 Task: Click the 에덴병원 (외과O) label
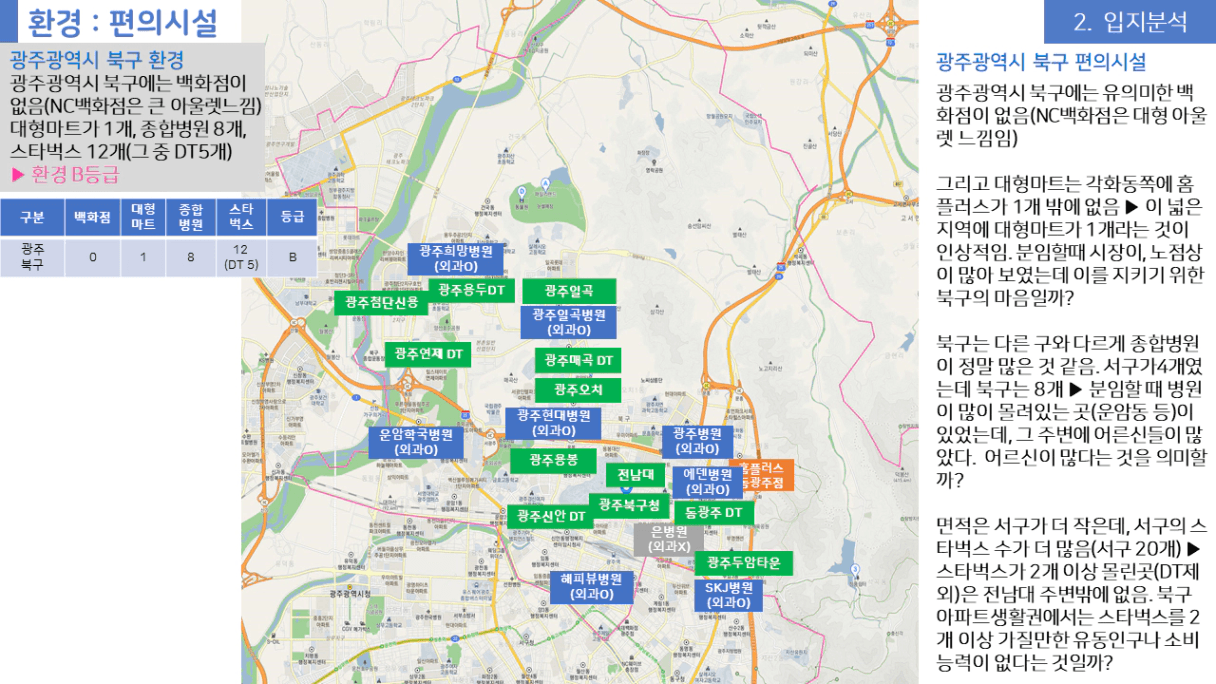[x=707, y=482]
